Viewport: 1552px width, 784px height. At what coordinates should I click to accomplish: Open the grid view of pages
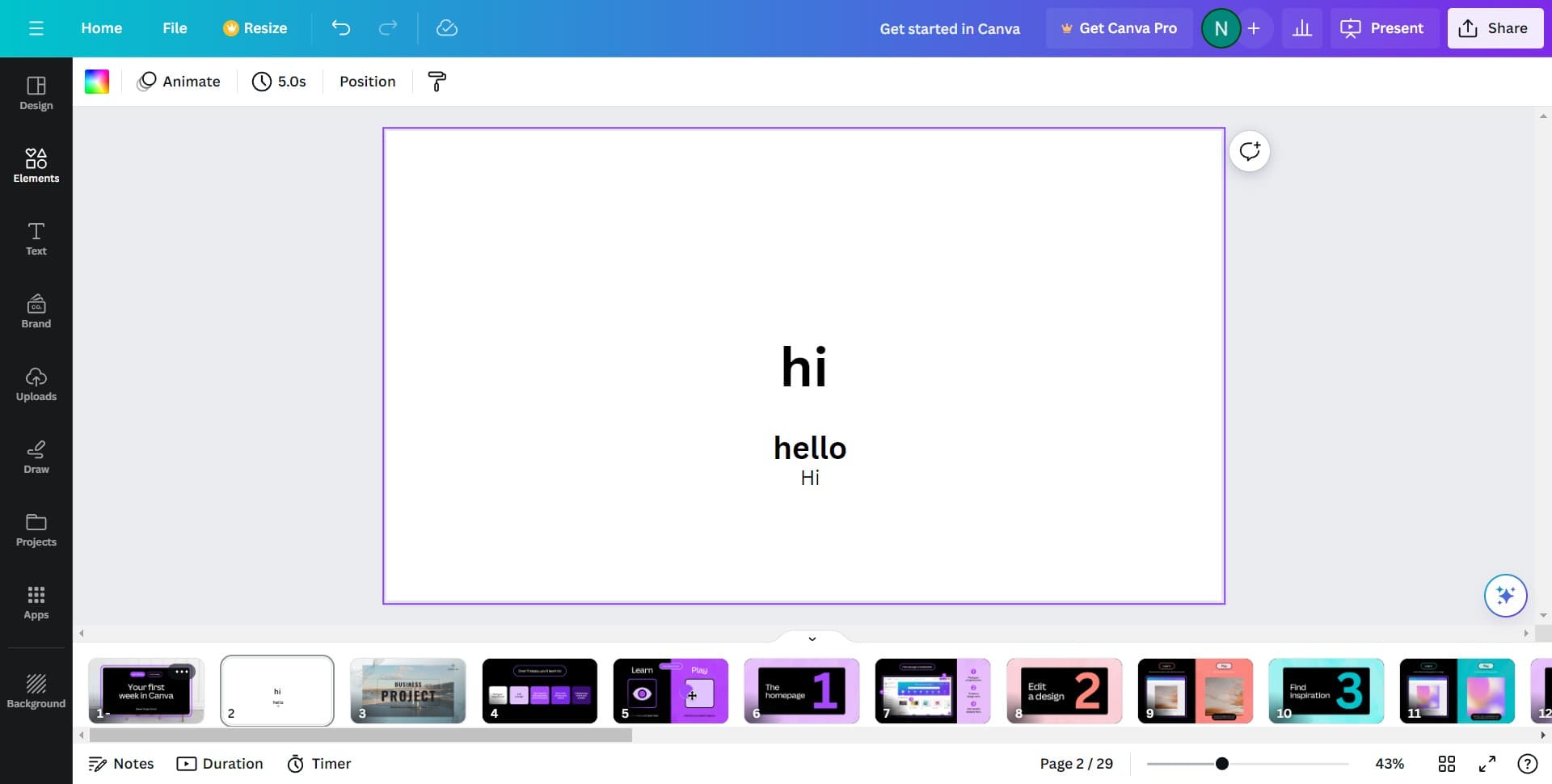1447,763
